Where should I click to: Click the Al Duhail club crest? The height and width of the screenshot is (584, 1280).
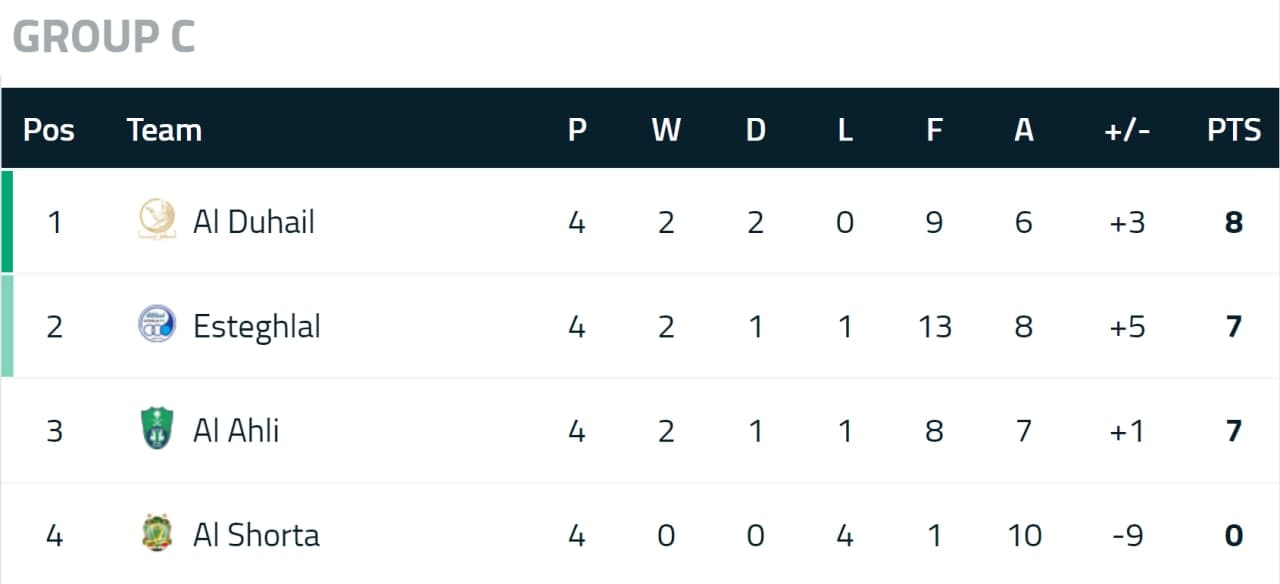point(156,220)
